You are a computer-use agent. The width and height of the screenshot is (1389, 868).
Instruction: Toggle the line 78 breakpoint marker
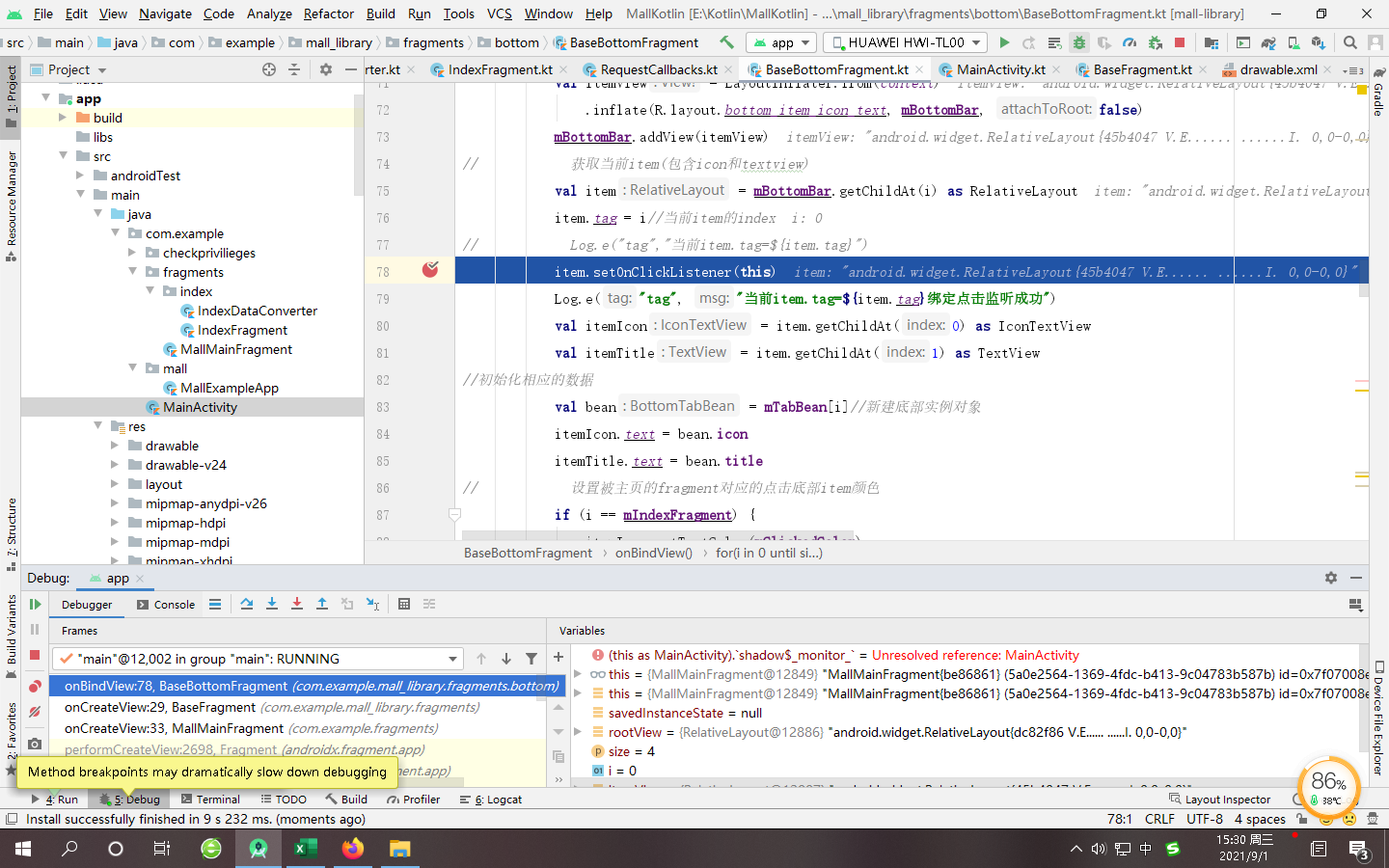pos(430,270)
